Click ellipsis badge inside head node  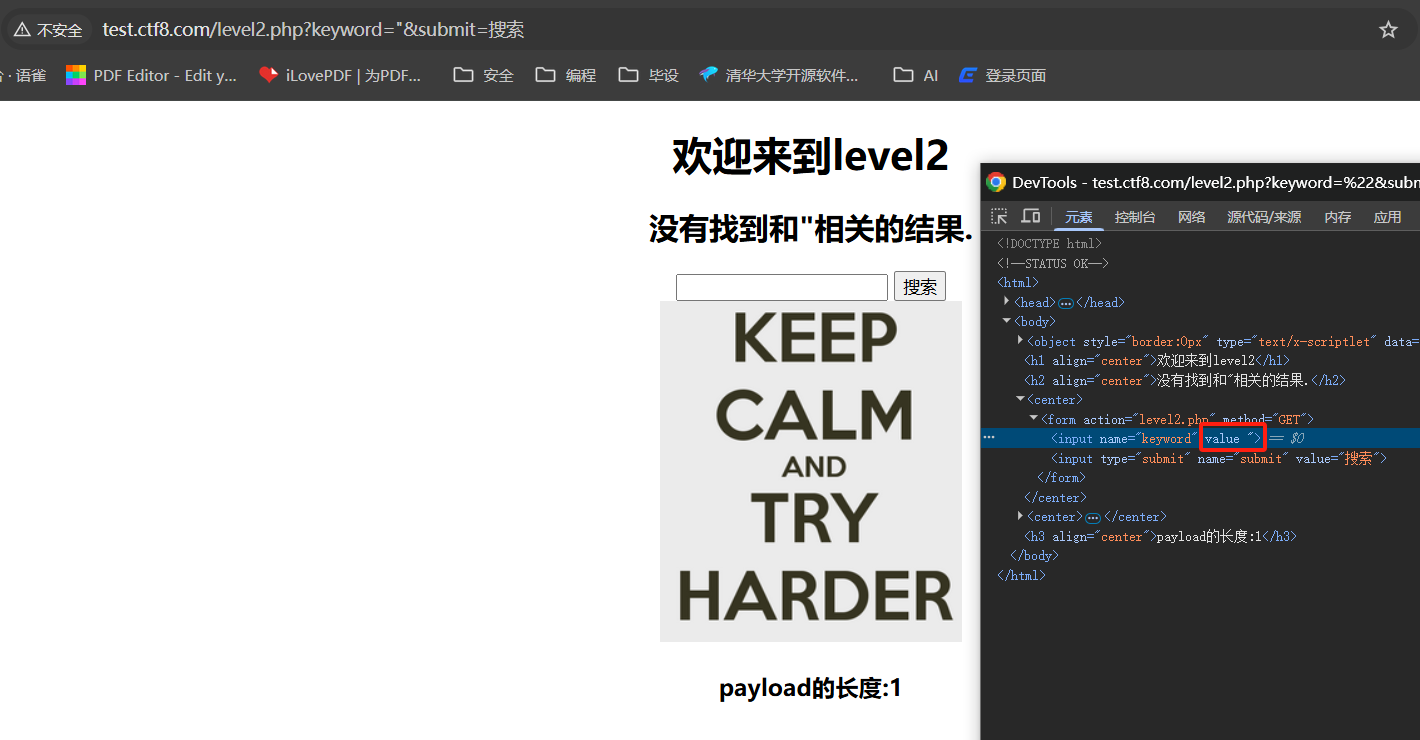(1066, 303)
